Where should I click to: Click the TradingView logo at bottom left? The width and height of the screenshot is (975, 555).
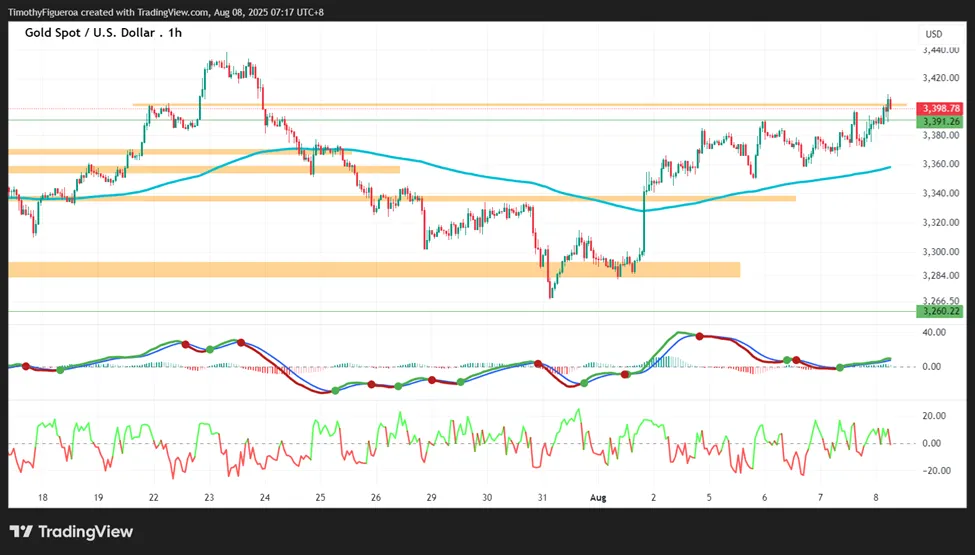pos(72,532)
